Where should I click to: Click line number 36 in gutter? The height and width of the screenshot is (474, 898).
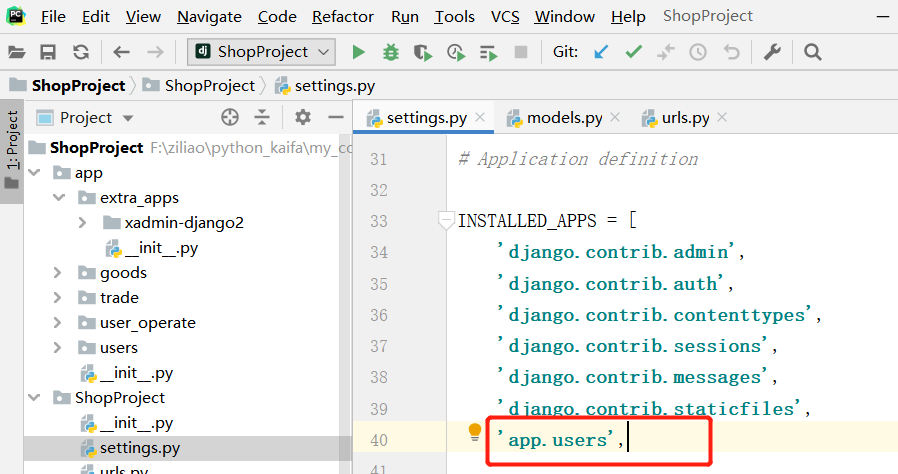tap(379, 315)
